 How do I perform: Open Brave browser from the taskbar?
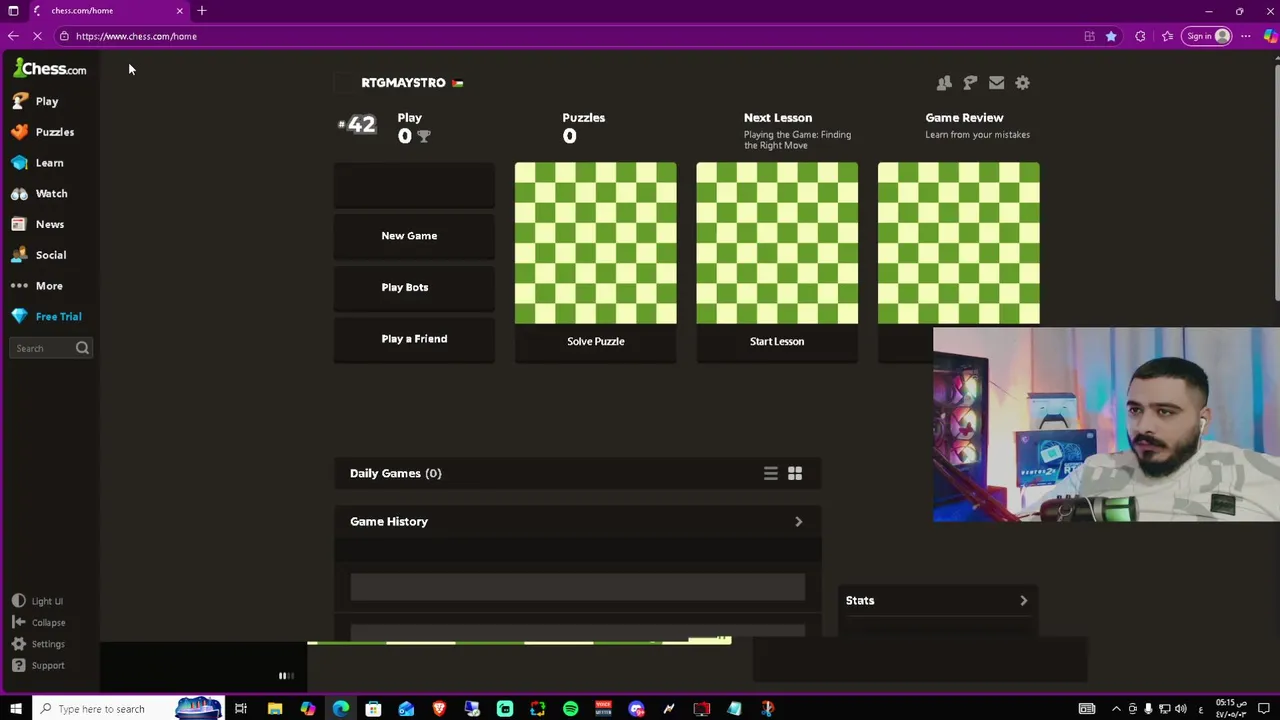439,709
